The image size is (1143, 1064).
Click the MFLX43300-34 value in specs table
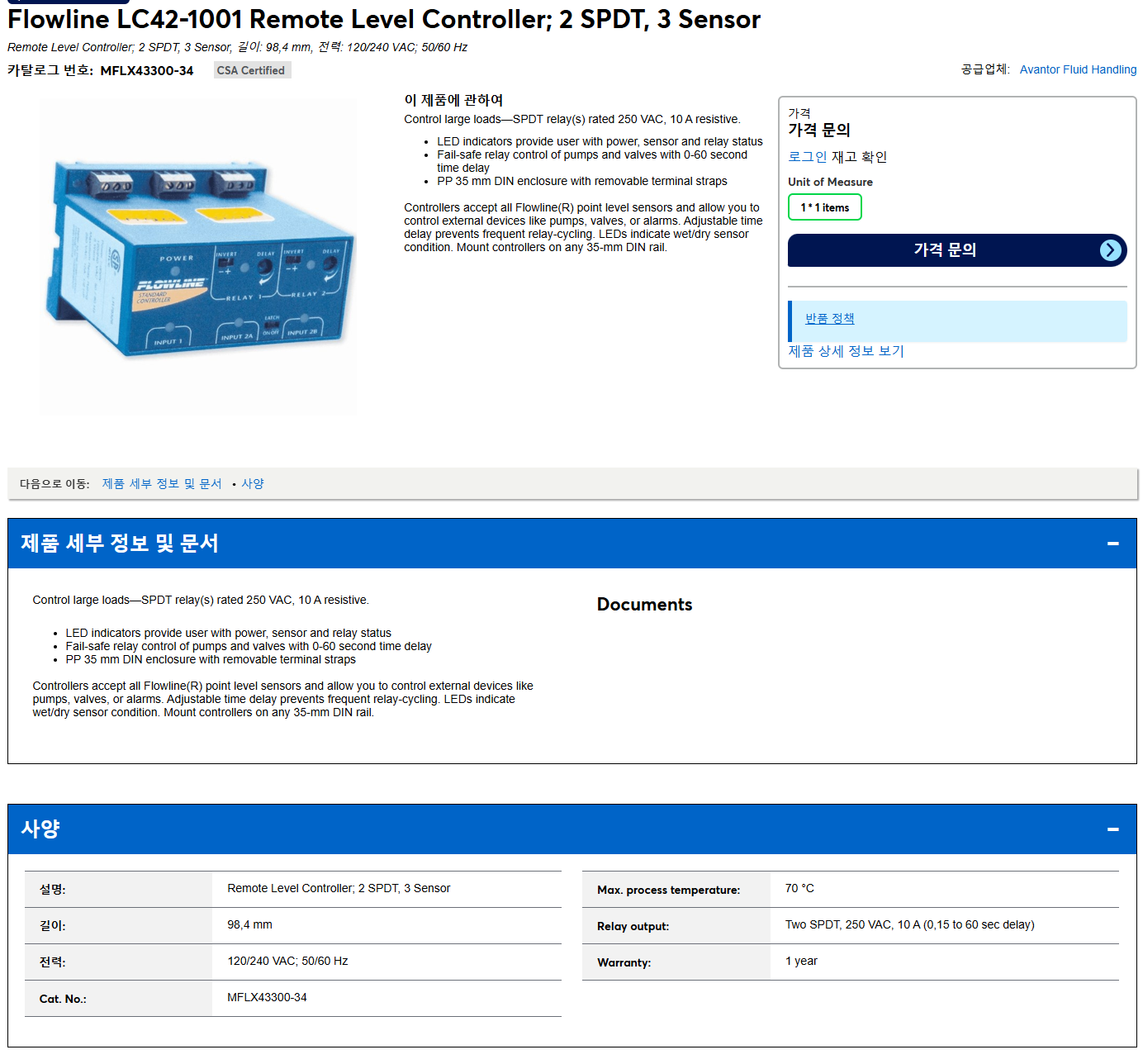pos(267,998)
